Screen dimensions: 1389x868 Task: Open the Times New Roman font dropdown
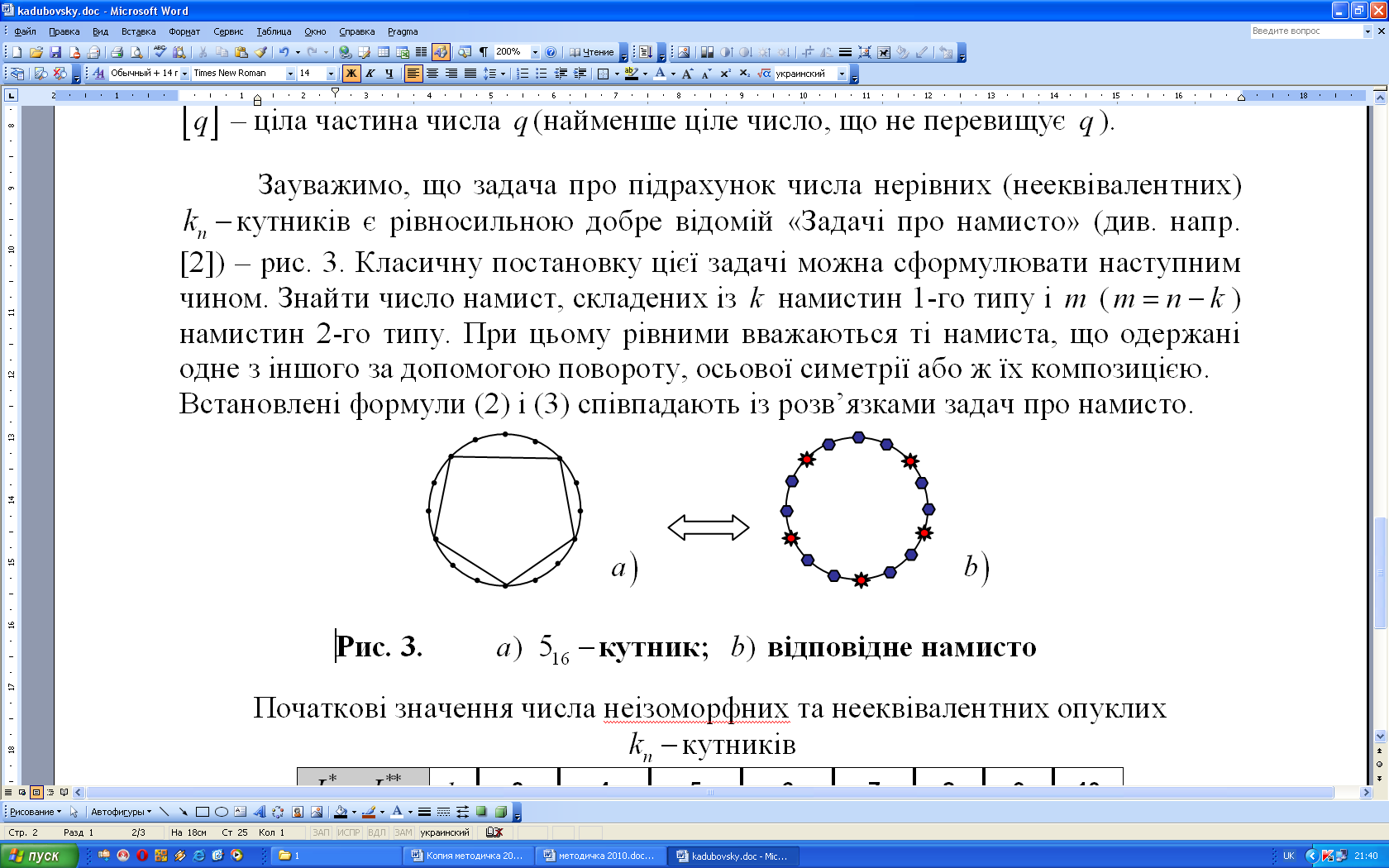(x=290, y=74)
